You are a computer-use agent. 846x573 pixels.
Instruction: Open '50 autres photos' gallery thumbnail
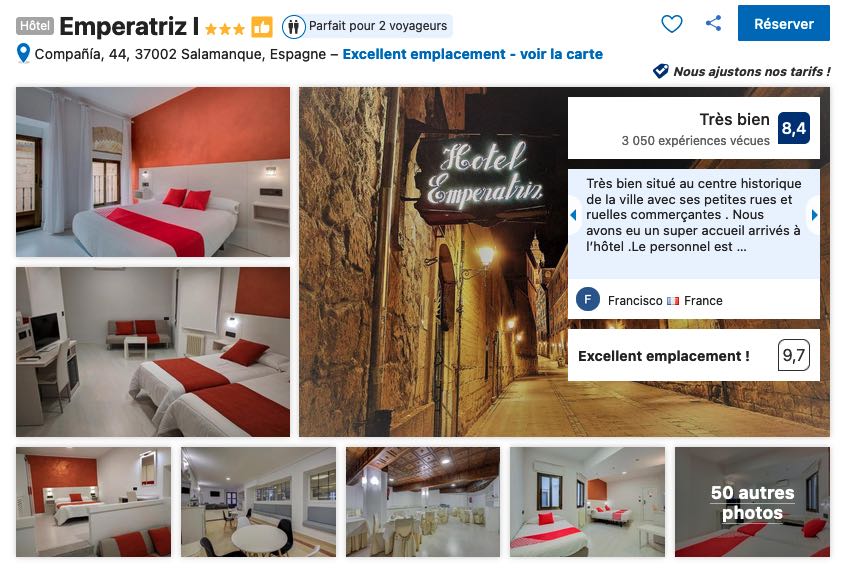[x=752, y=502]
